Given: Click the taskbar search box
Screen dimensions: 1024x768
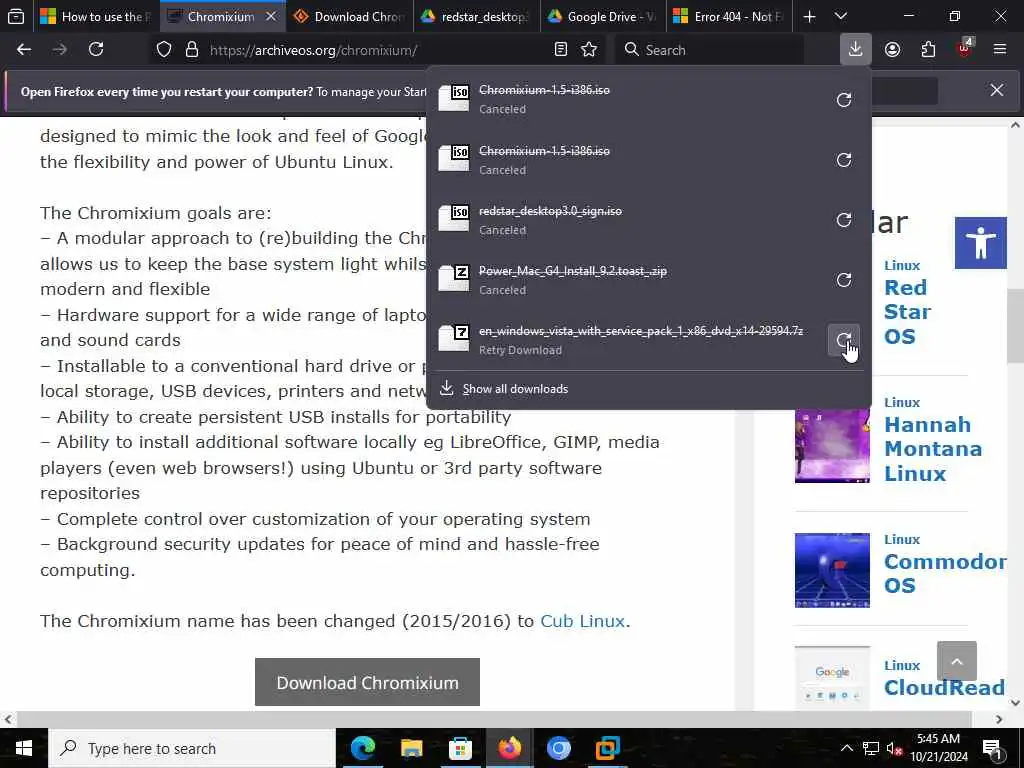Looking at the screenshot, I should [x=192, y=748].
